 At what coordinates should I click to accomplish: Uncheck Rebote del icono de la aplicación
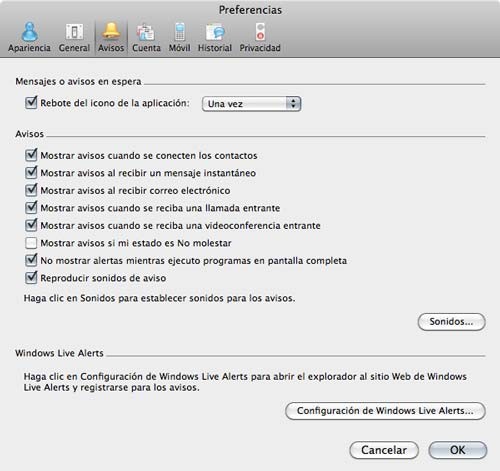coord(31,103)
